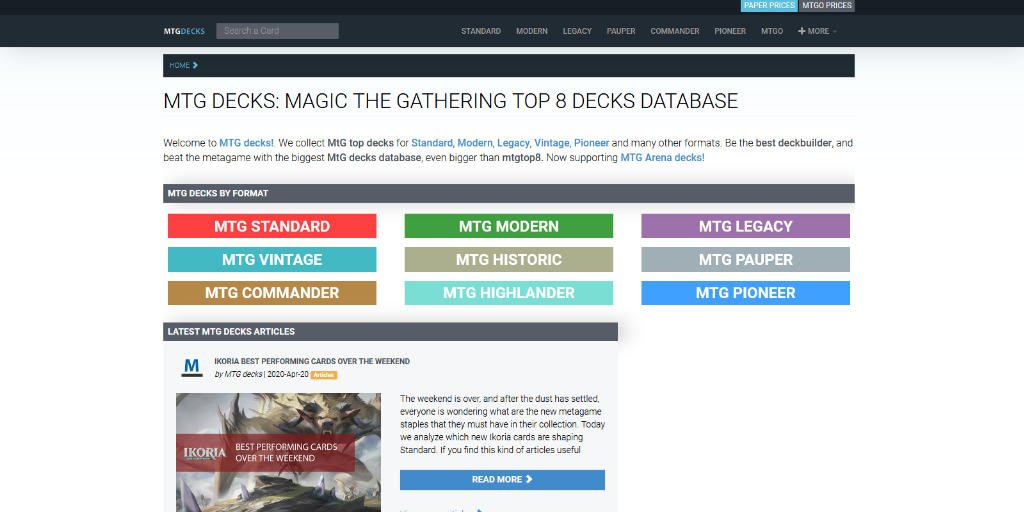1024x512 pixels.
Task: Click the READ MORE button
Action: [x=502, y=479]
